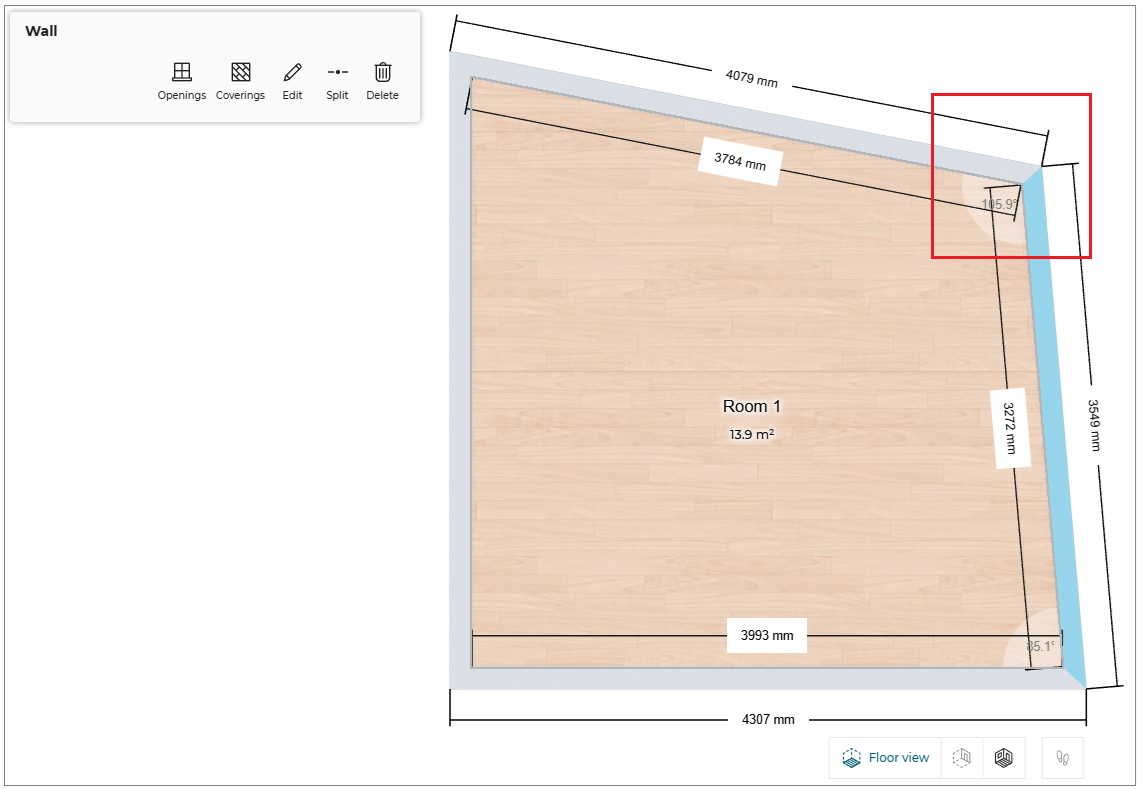The height and width of the screenshot is (789, 1142).
Task: Select the Floor view button
Action: [886, 758]
